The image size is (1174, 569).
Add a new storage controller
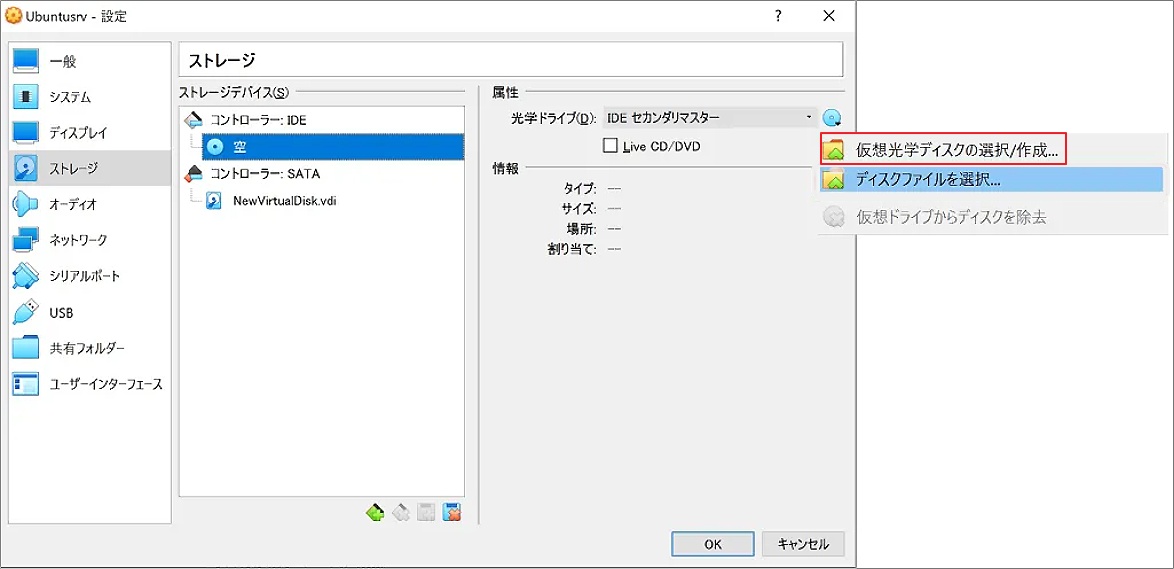tap(375, 512)
